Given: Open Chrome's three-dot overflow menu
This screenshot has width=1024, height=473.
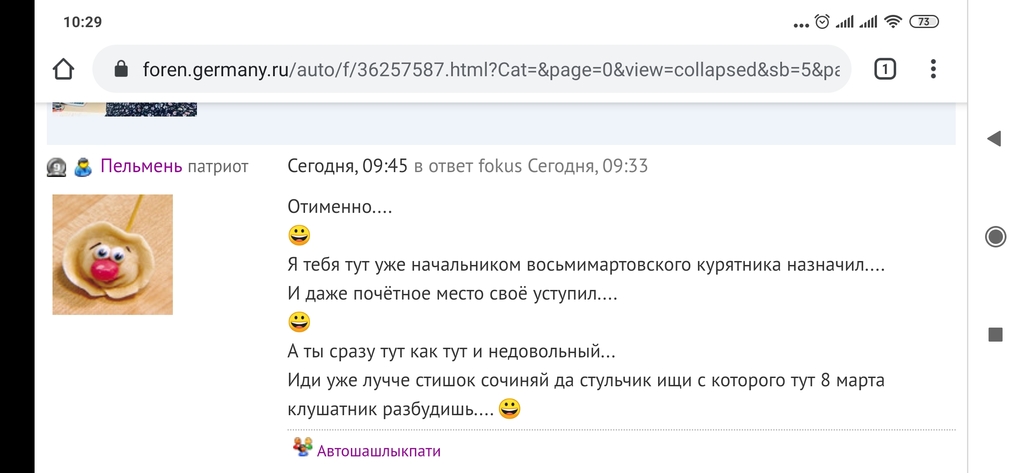Looking at the screenshot, I should point(933,69).
